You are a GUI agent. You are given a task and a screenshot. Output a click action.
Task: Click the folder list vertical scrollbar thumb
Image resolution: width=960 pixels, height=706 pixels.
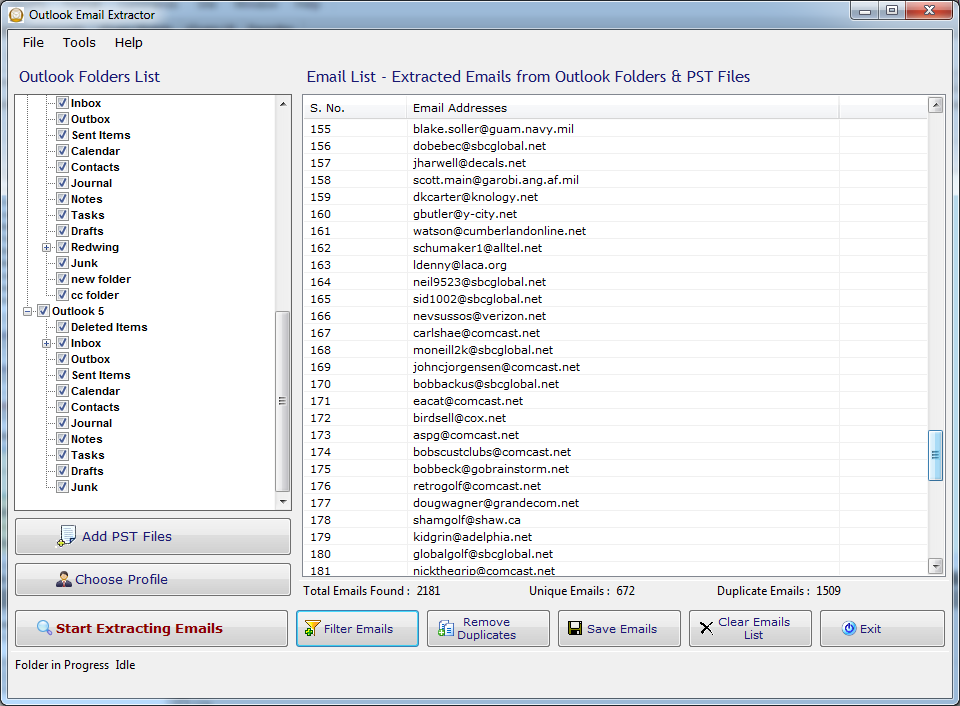(283, 401)
